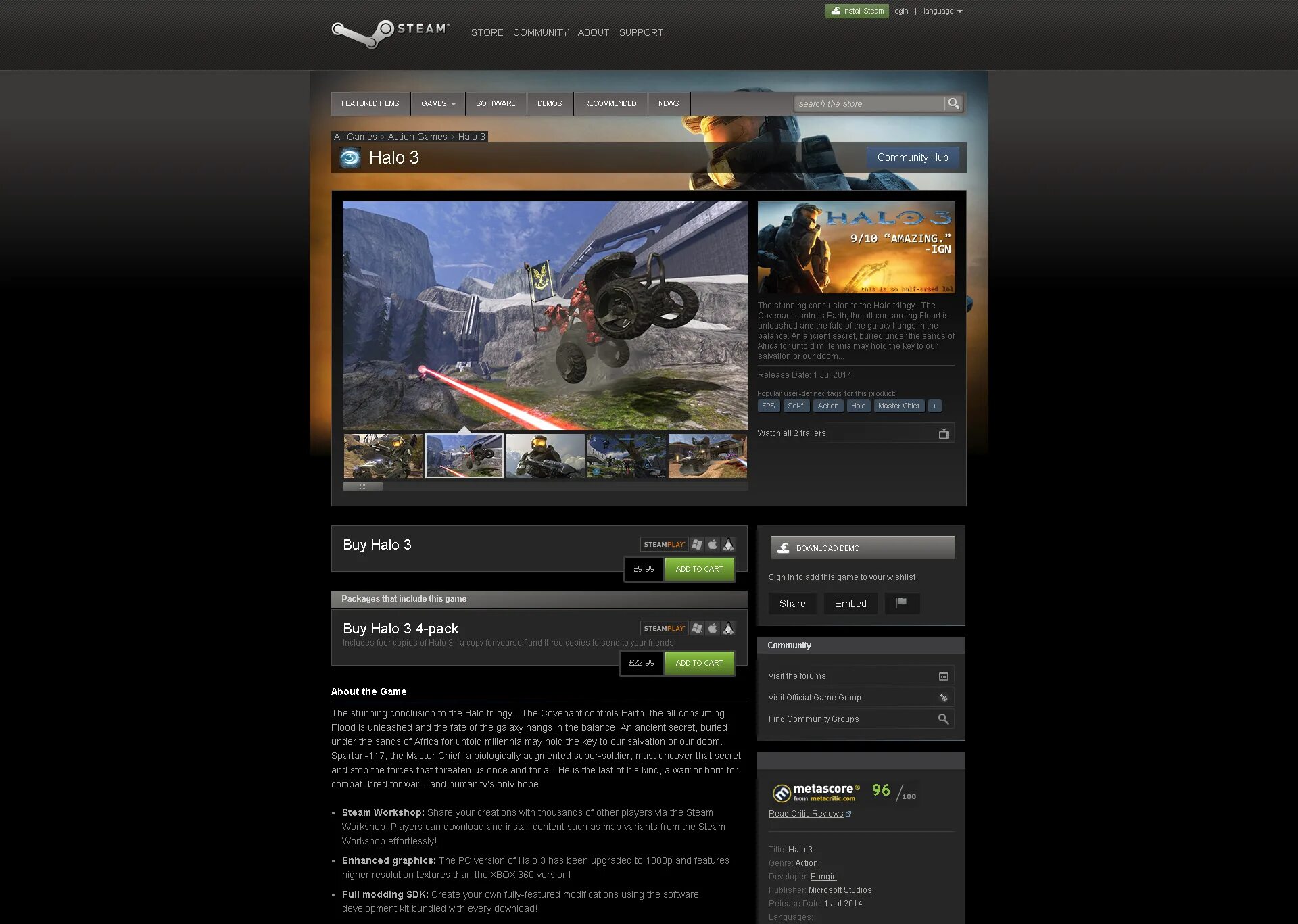Switch to the Demos tab

coord(550,104)
